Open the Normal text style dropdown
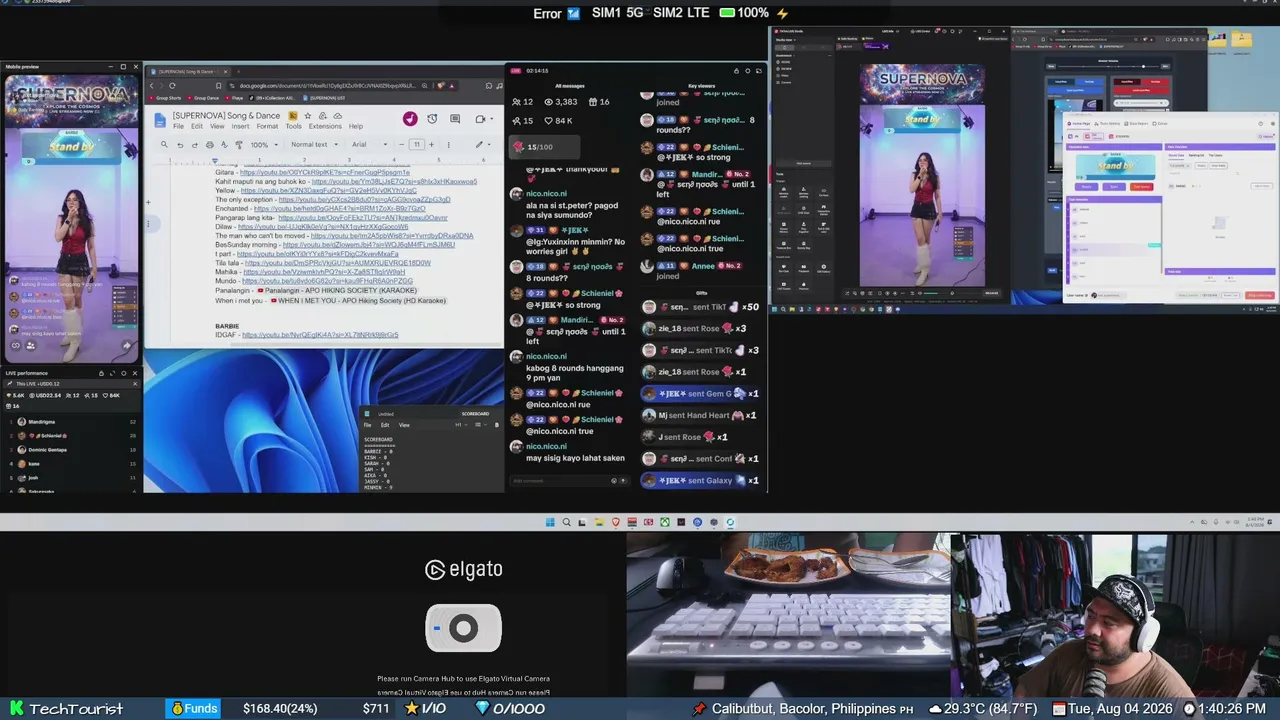The width and height of the screenshot is (1280, 720). click(313, 145)
